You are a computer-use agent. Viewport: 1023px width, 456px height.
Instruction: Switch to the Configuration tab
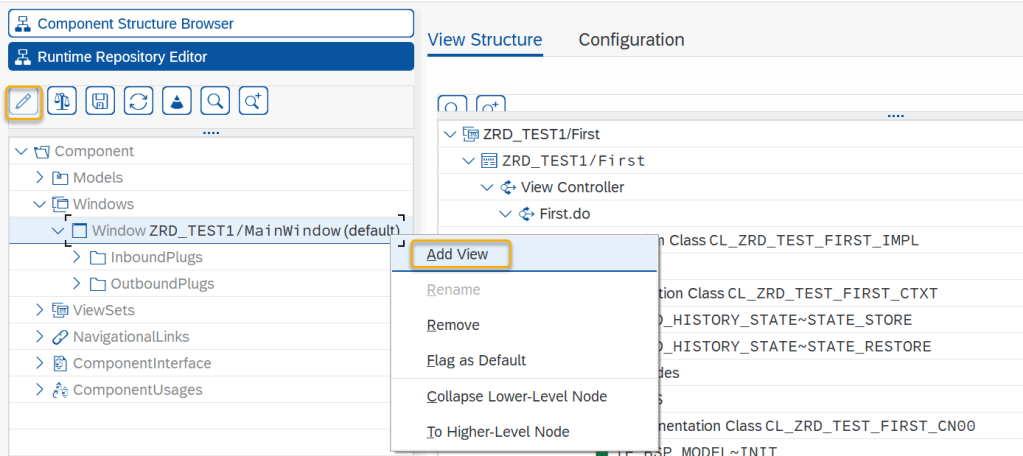pyautogui.click(x=631, y=40)
